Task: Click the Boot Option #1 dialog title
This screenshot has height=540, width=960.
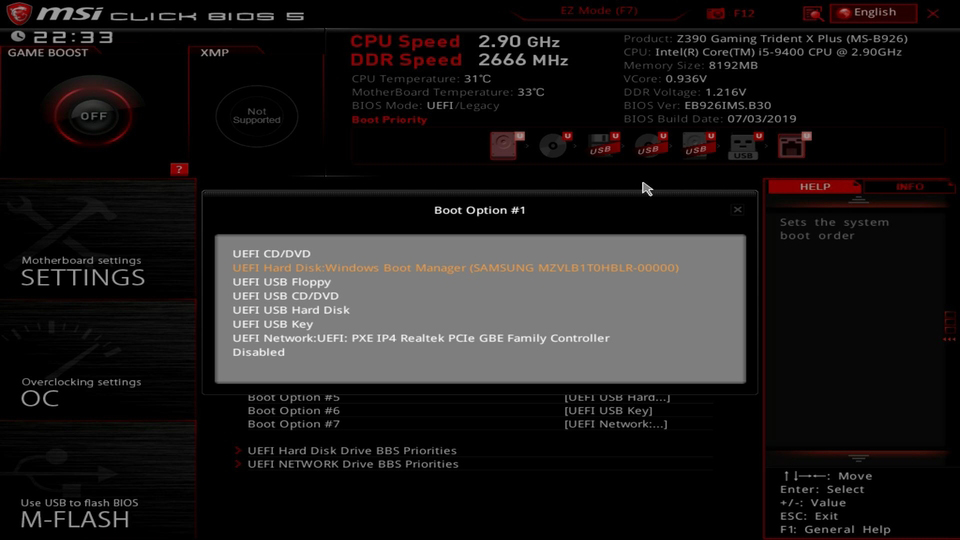Action: pos(479,210)
